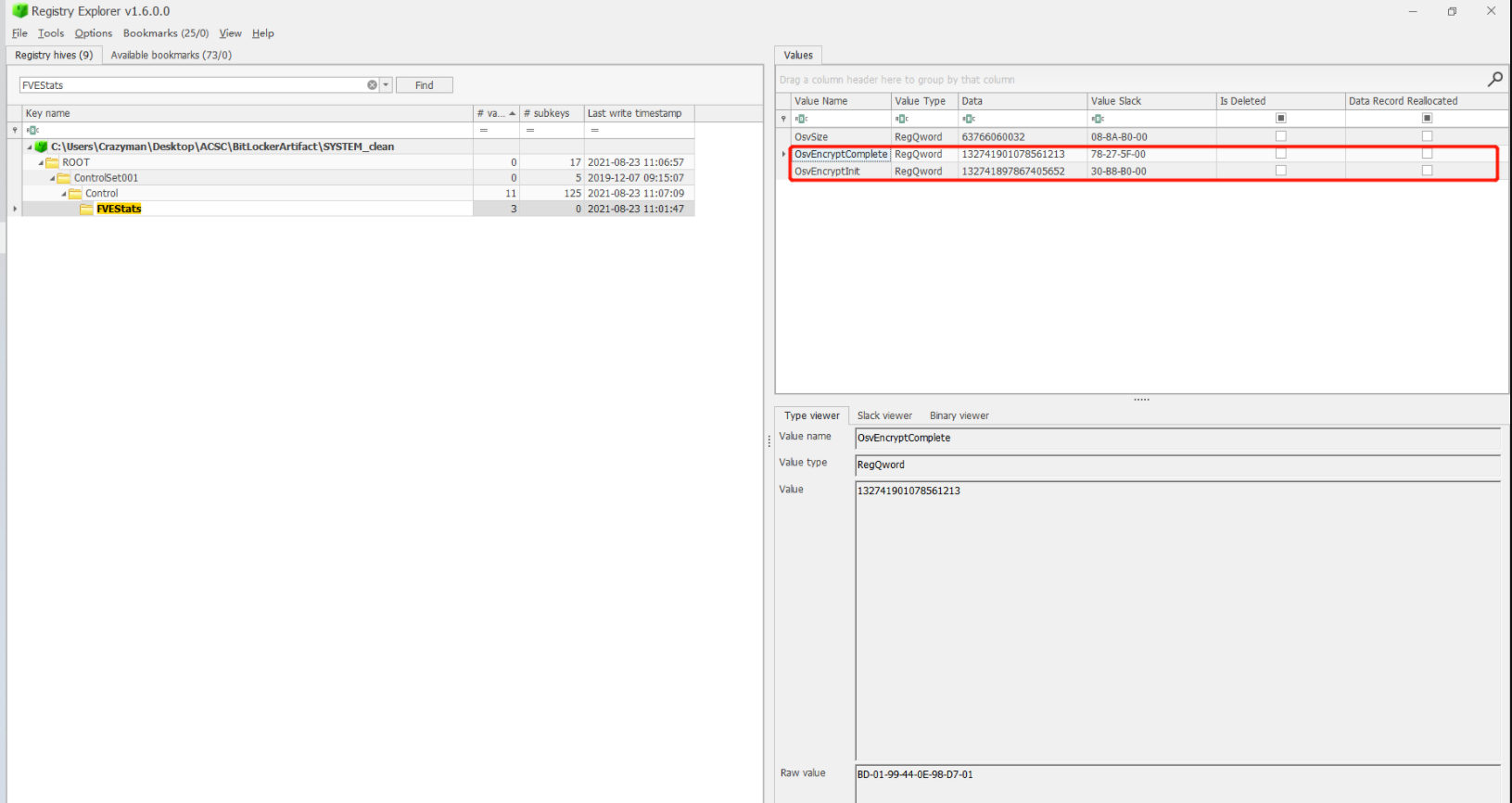Open the Options menu
This screenshot has height=803, width=1512.
pos(94,33)
